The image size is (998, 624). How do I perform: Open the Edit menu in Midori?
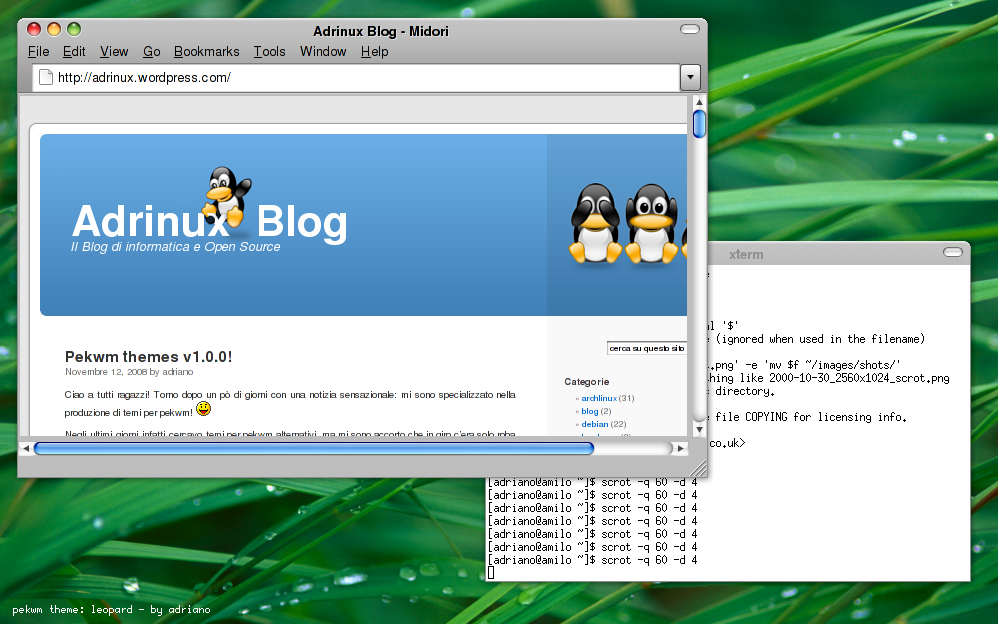tap(74, 52)
